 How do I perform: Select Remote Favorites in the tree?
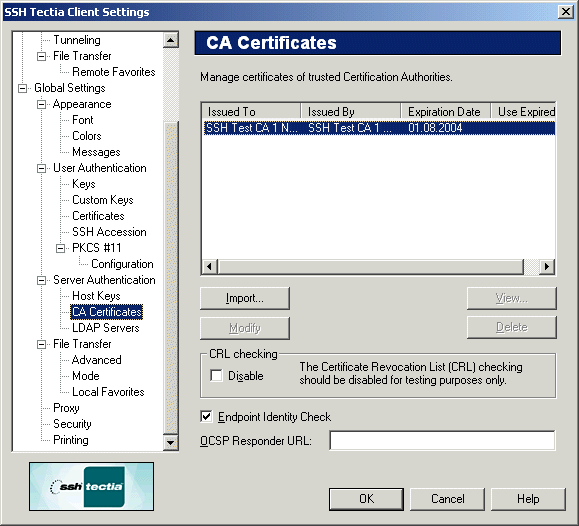114,72
